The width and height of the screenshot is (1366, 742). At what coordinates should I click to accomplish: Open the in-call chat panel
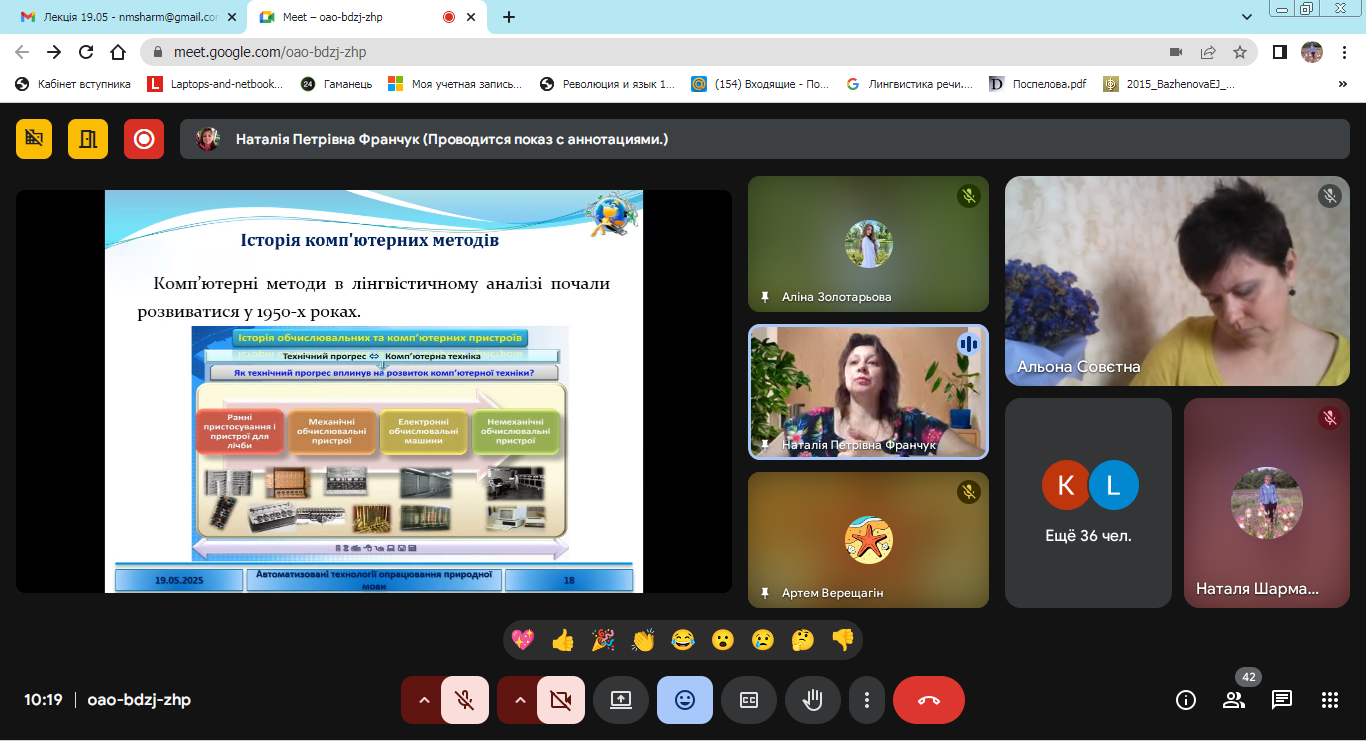click(x=1281, y=700)
